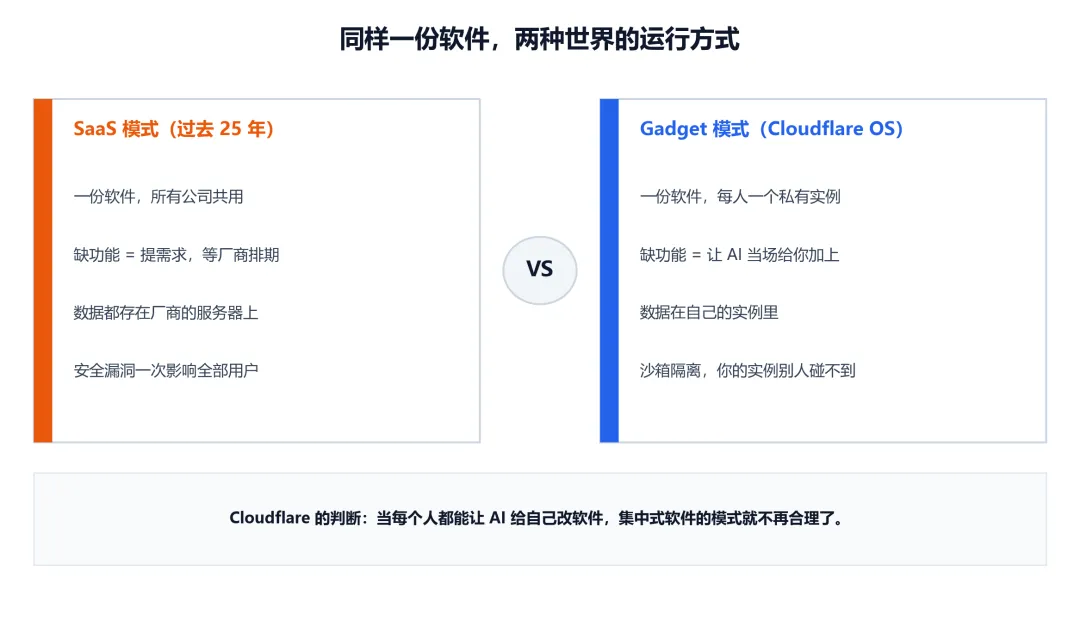Click the word Cloudflare in the bottom box
Image resolution: width=1080 pixels, height=627 pixels.
(x=269, y=518)
